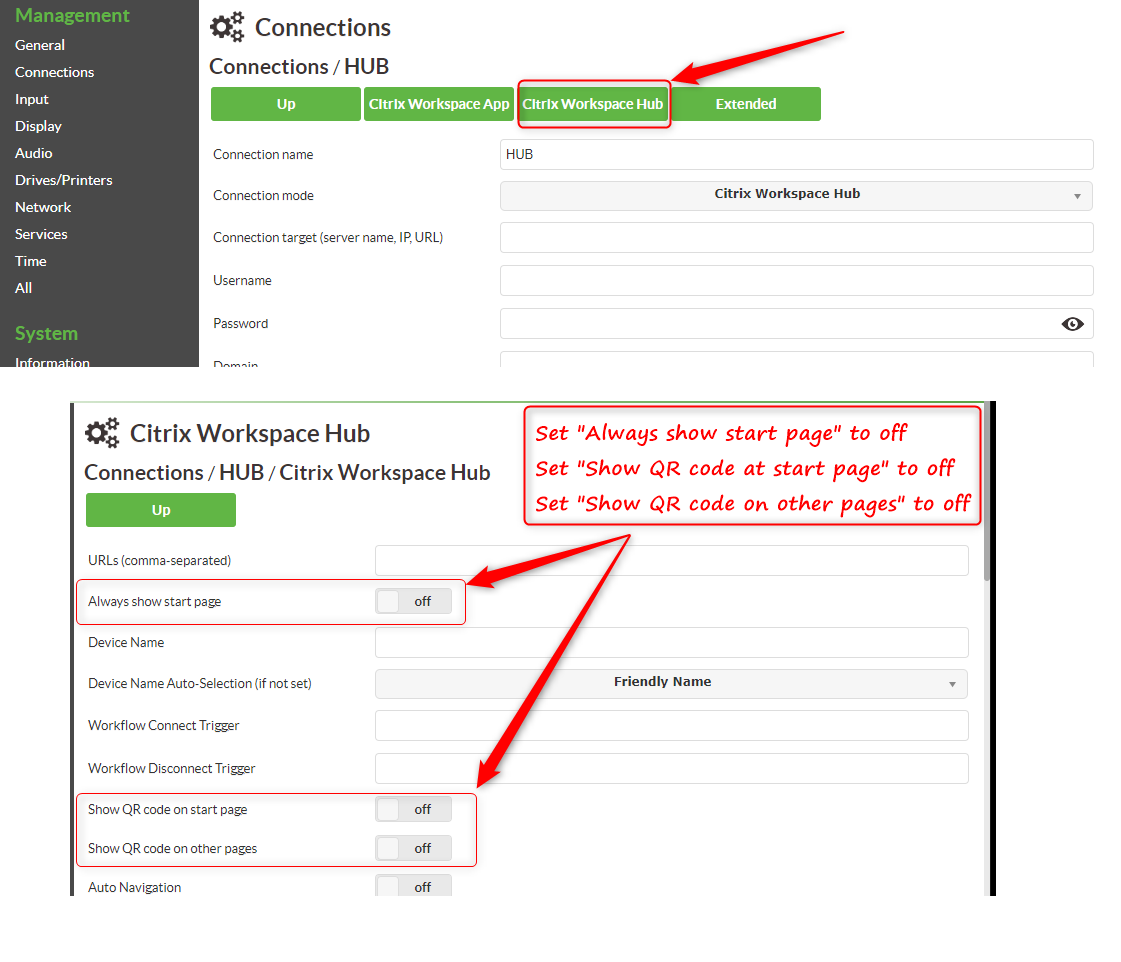1121x962 pixels.
Task: Open Drives/Printers in Management sidebar
Action: coord(64,180)
